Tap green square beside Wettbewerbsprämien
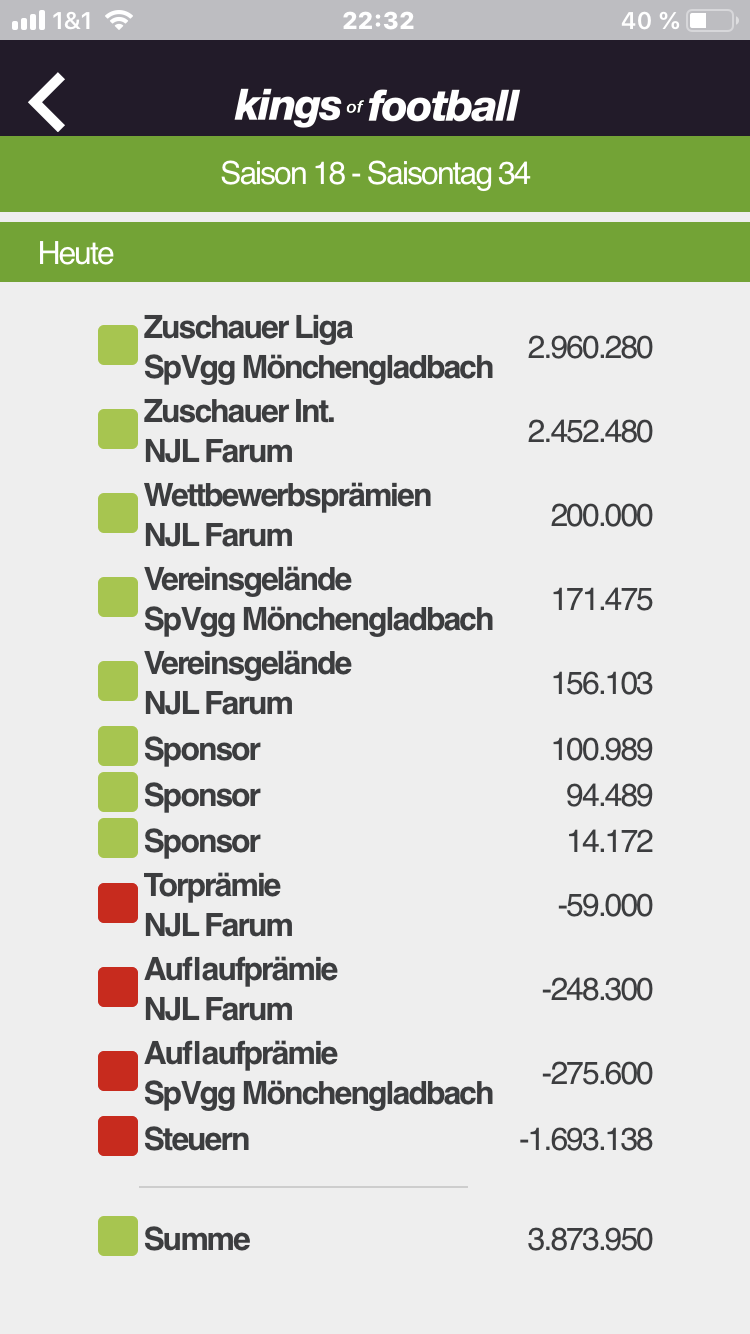Screen dimensions: 750x1334 (x=118, y=513)
